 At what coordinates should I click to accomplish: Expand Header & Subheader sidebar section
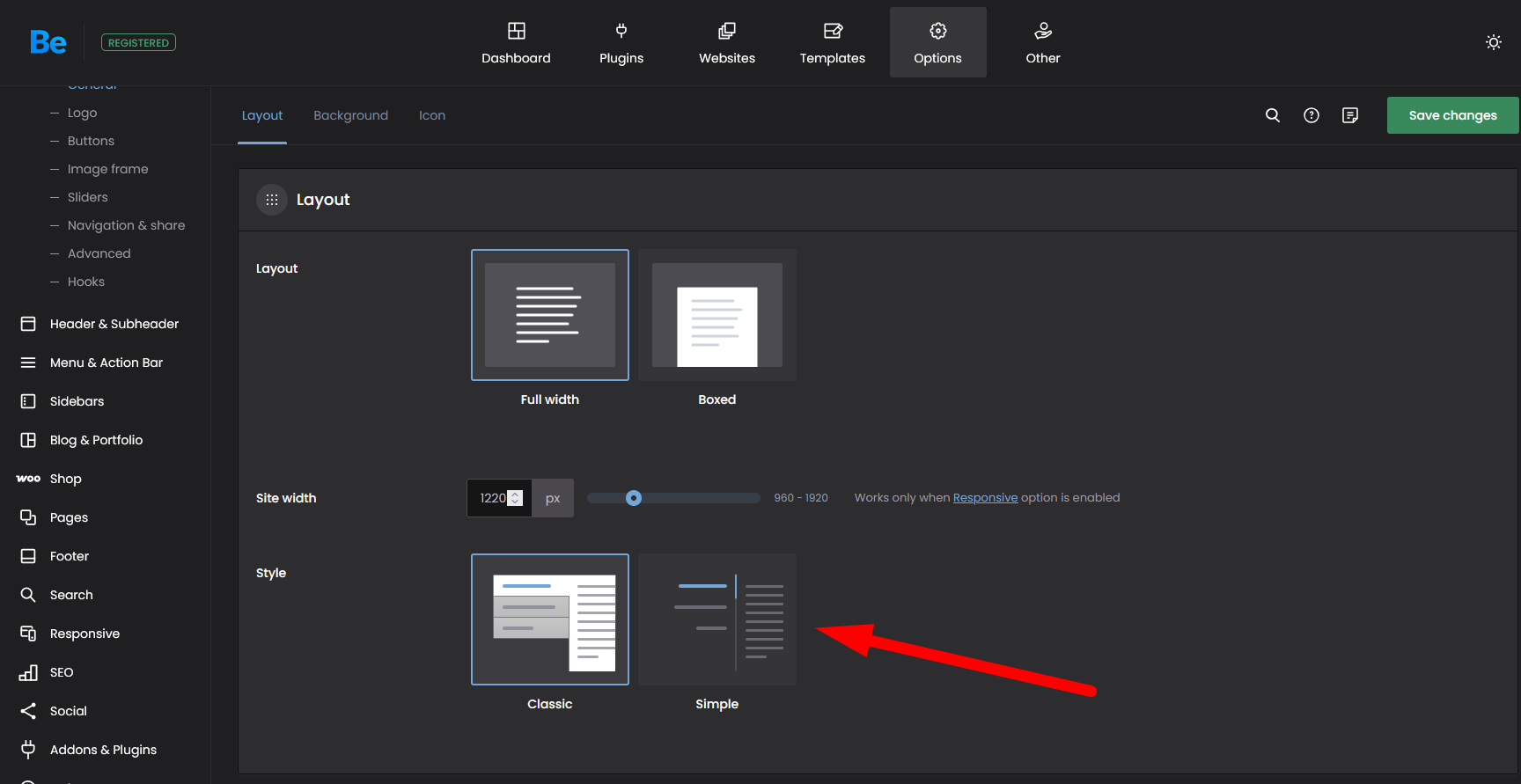(114, 324)
